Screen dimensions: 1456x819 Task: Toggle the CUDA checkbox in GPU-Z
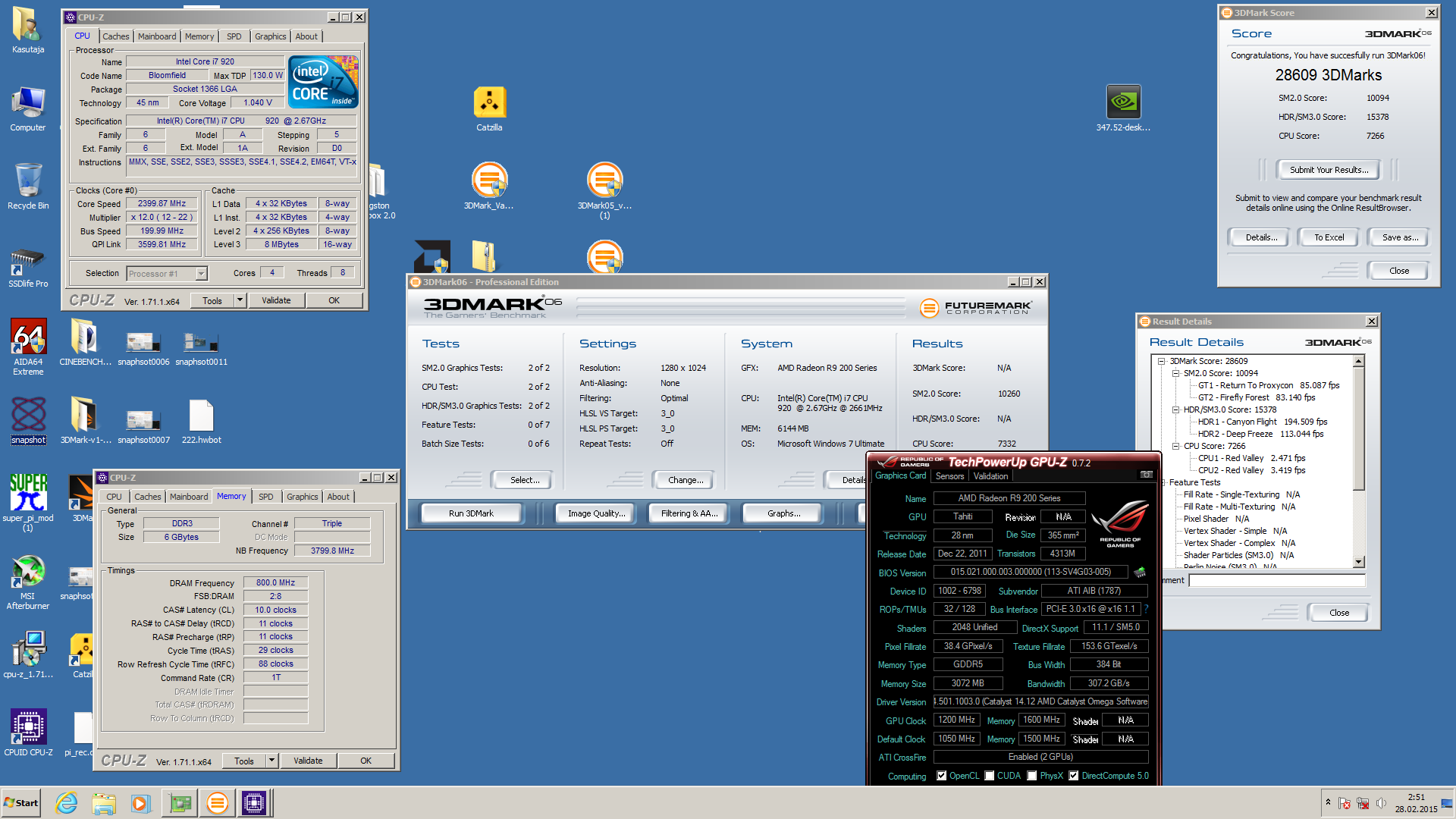989,776
